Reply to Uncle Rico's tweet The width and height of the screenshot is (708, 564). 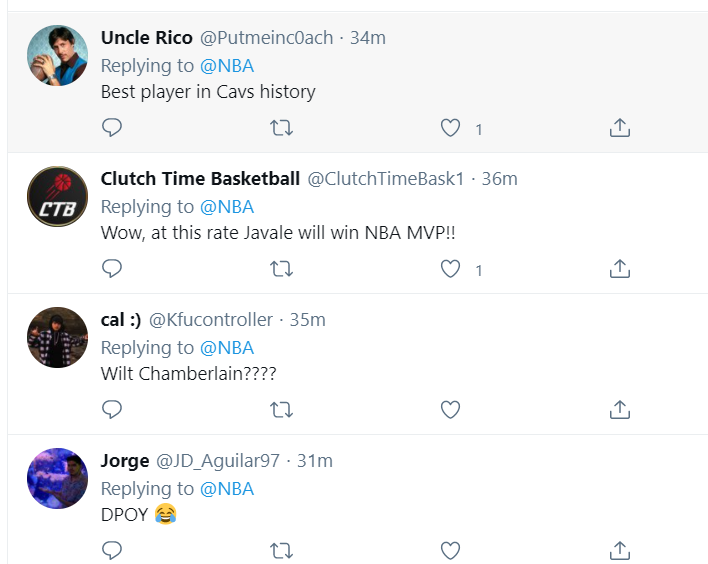coord(112,128)
